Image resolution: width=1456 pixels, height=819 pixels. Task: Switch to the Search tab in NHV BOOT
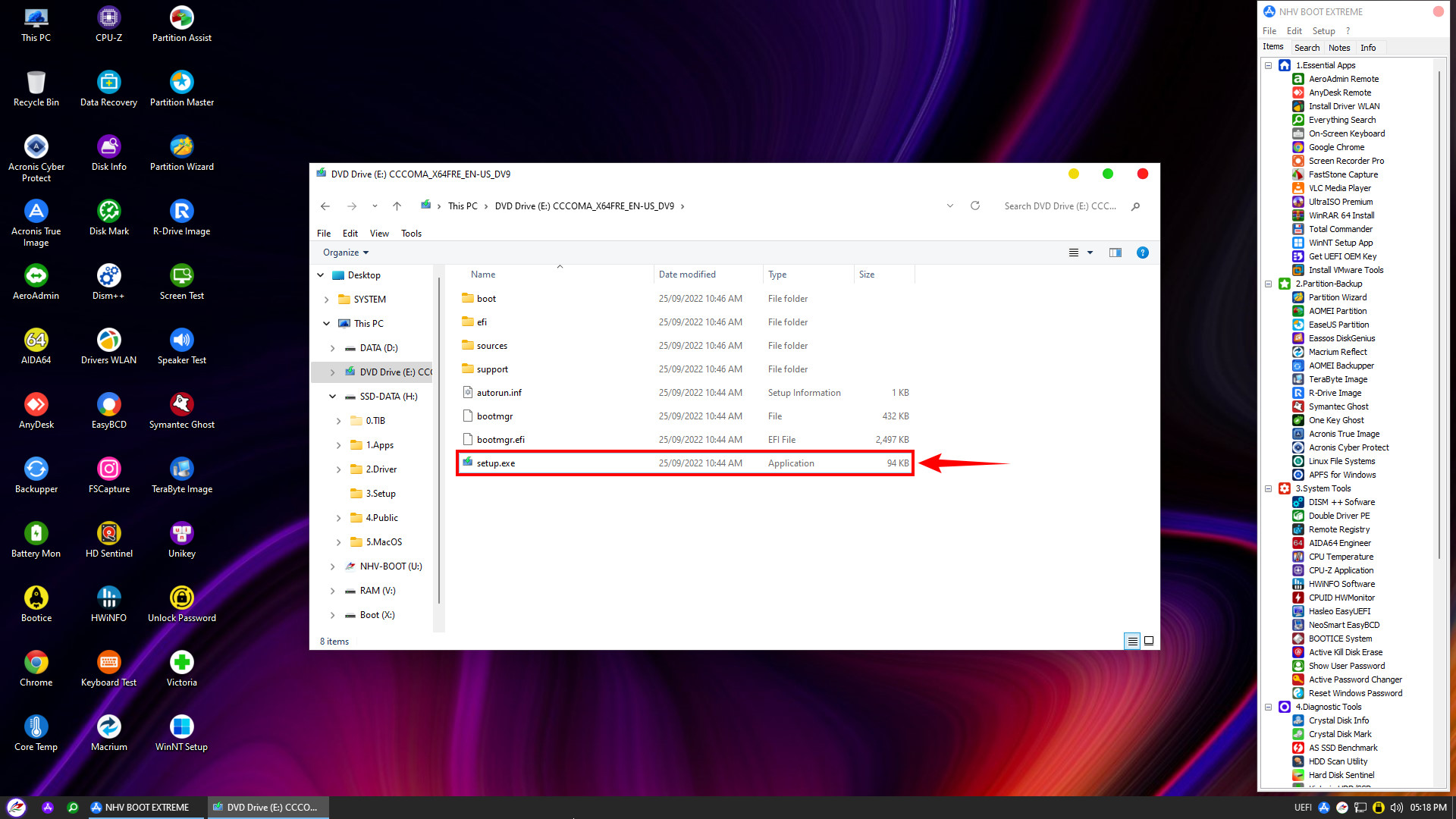click(1307, 47)
